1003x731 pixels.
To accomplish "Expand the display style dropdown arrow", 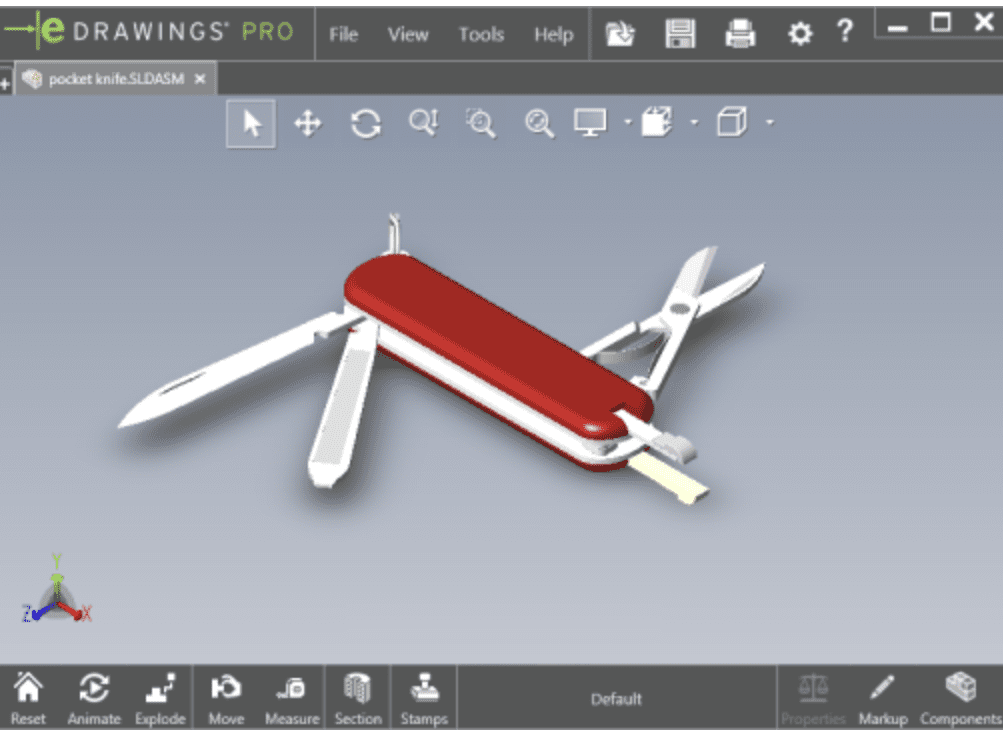I will click(769, 123).
